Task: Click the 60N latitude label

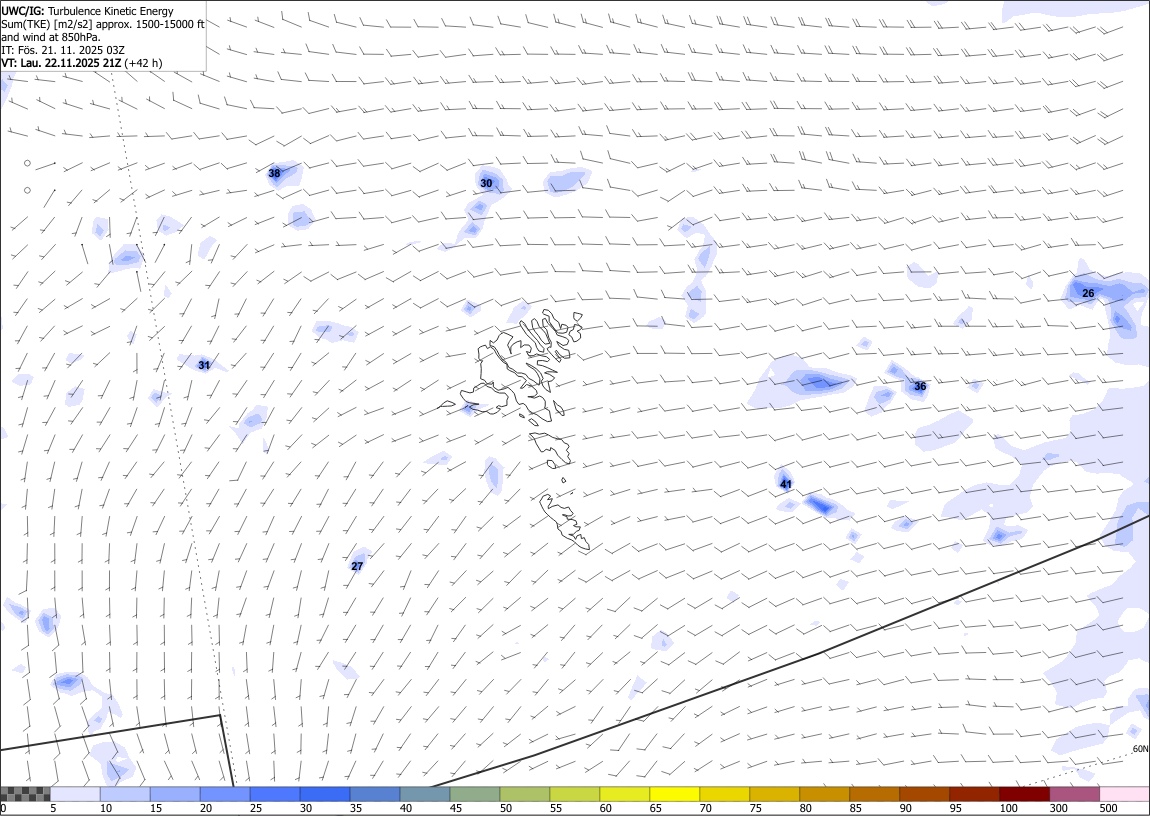Action: coord(1140,749)
